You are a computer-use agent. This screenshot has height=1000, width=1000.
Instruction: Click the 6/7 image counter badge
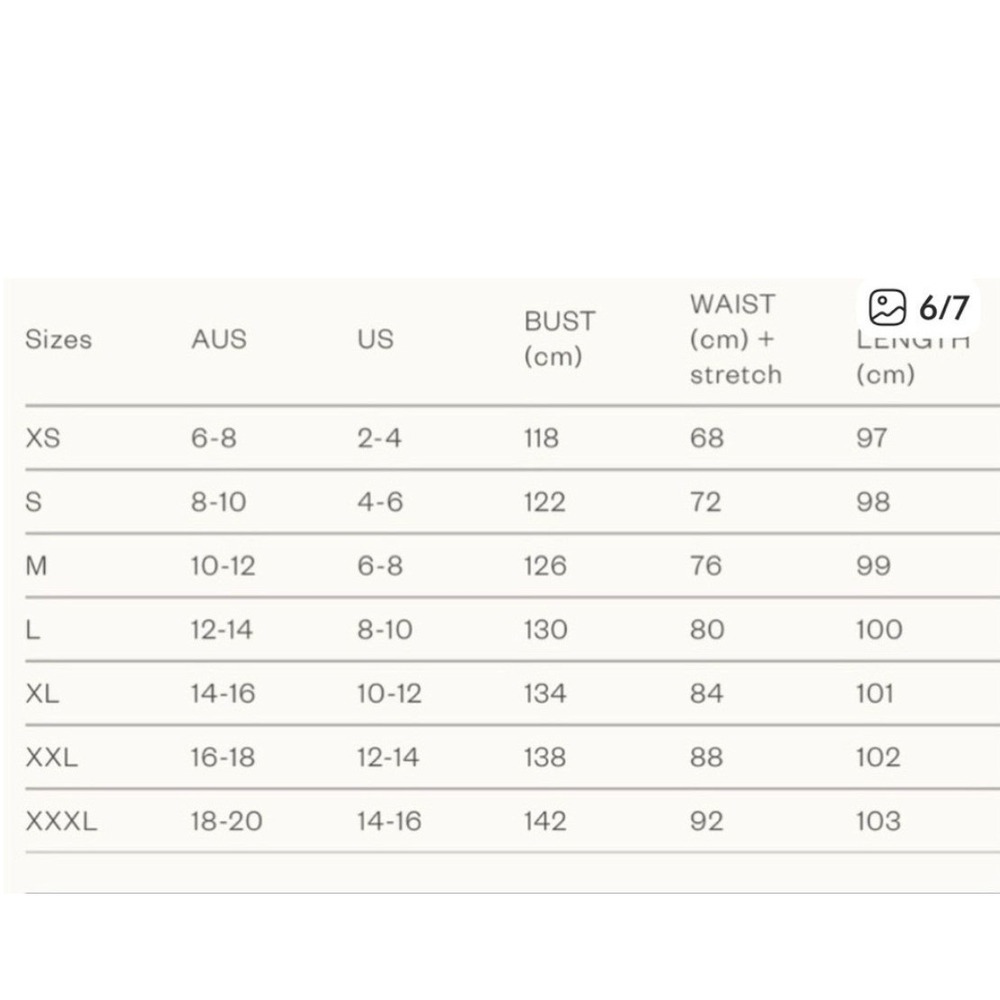(919, 307)
